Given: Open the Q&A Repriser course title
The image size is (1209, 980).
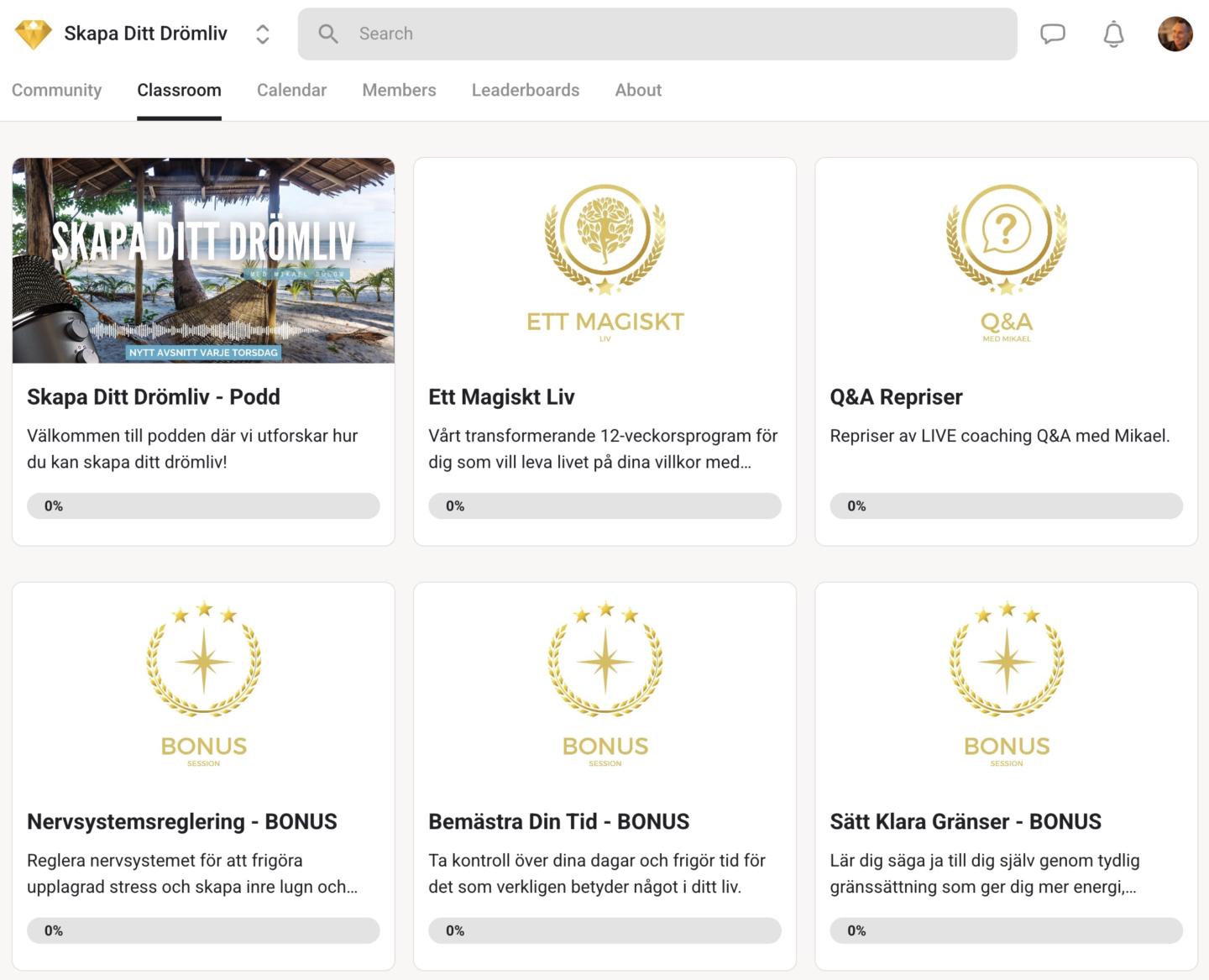Looking at the screenshot, I should (x=896, y=396).
